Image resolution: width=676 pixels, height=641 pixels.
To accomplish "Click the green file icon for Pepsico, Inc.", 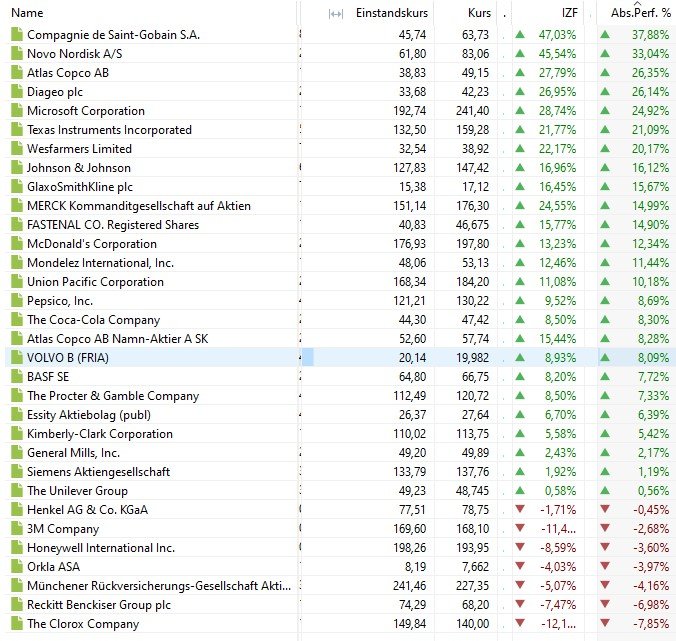I will tap(17, 300).
